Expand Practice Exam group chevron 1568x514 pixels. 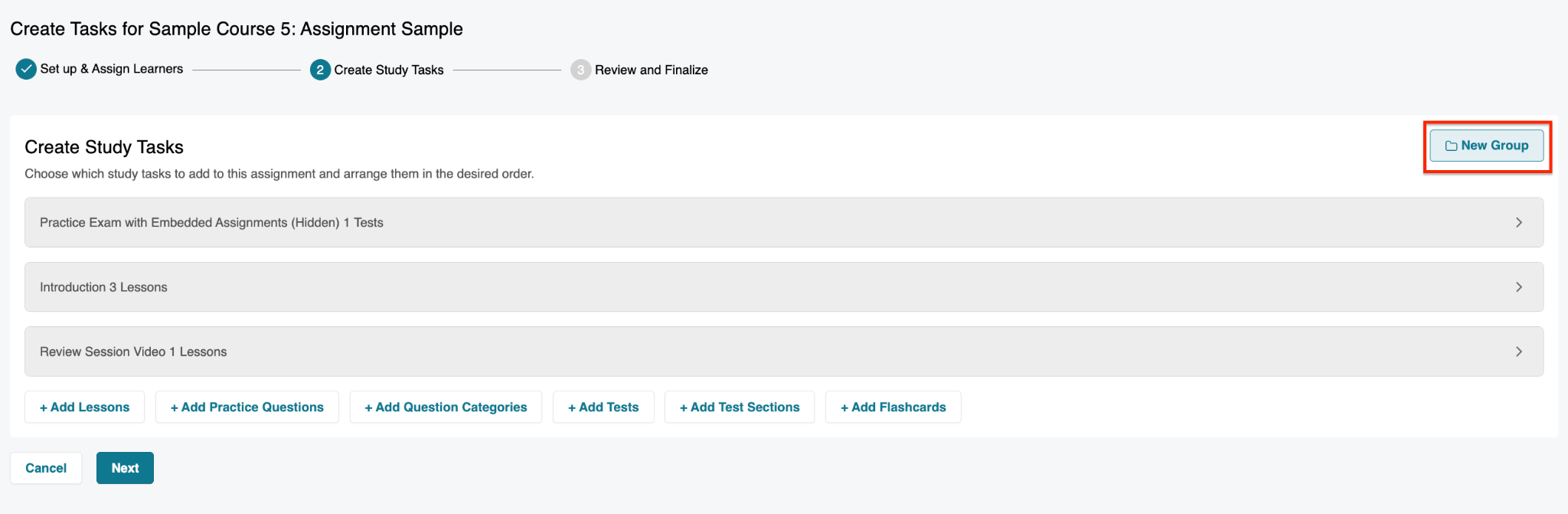coord(1519,222)
